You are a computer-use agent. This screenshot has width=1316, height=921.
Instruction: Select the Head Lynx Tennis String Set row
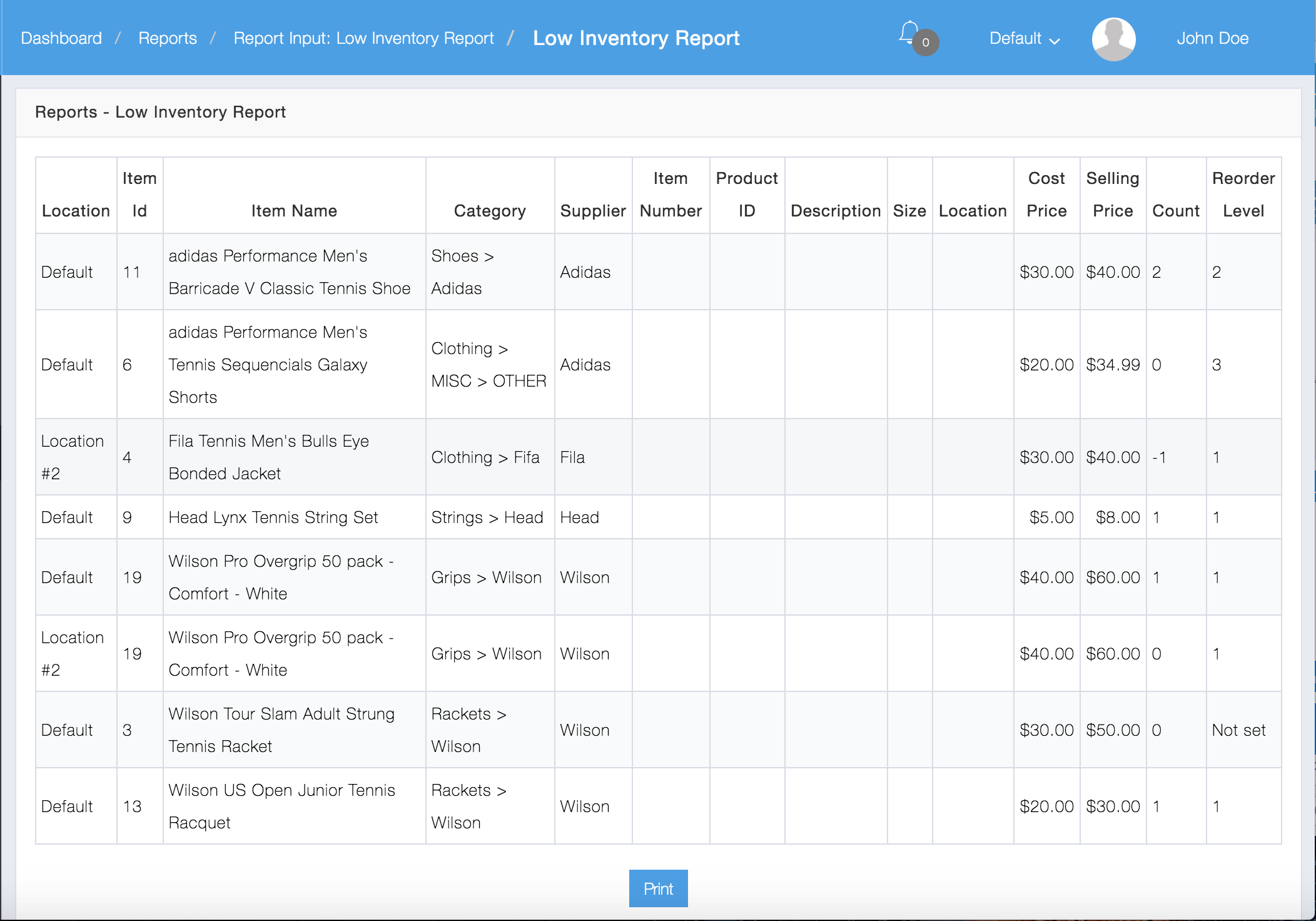coord(273,517)
